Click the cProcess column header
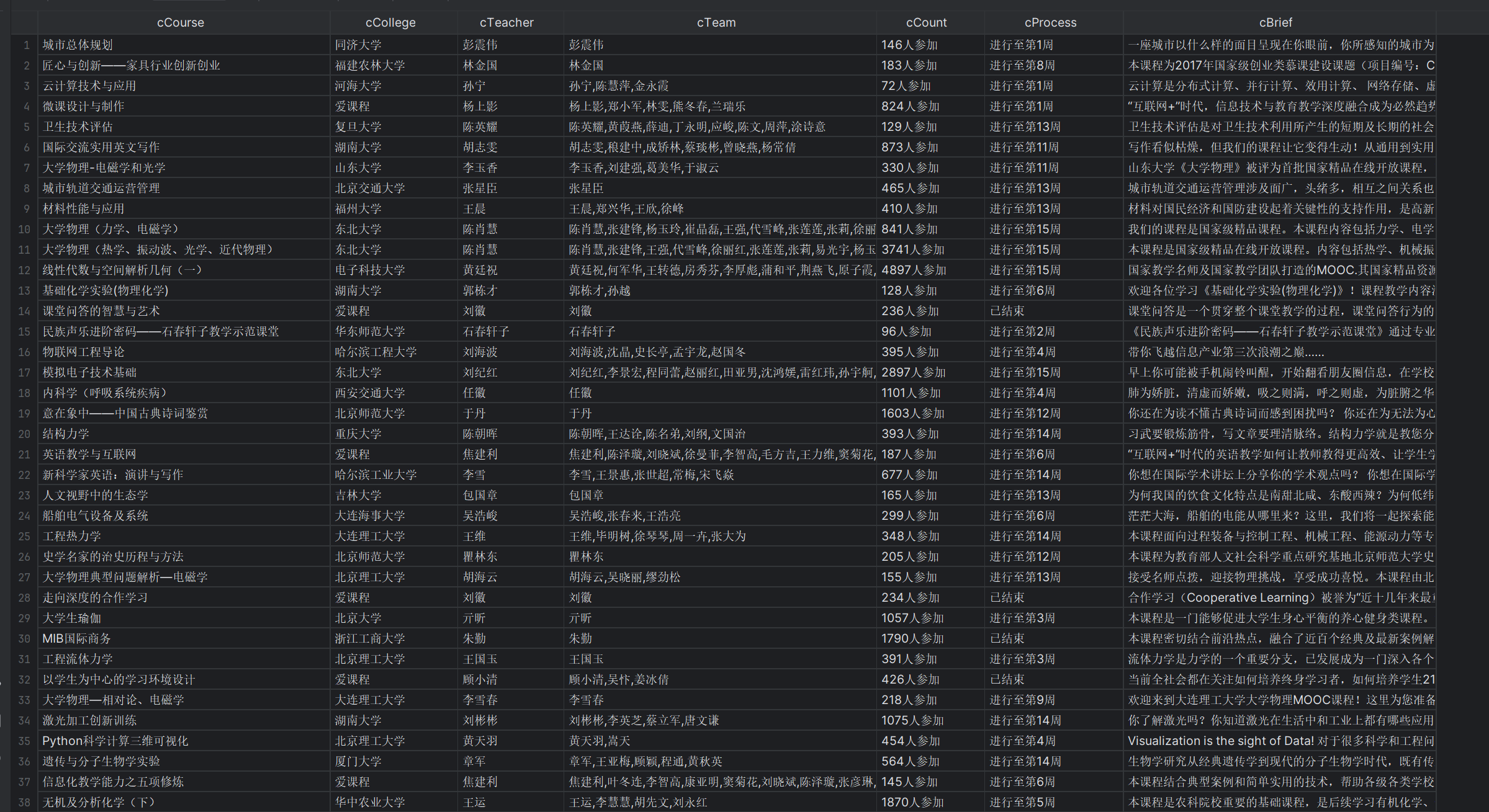The width and height of the screenshot is (1489, 812). pyautogui.click(x=1050, y=23)
